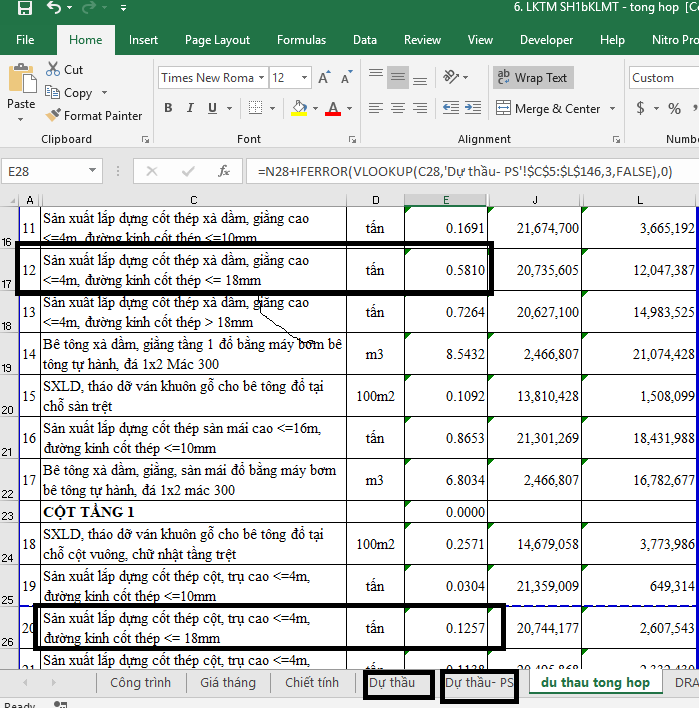Click the Paste clipboard icon

tap(22, 78)
